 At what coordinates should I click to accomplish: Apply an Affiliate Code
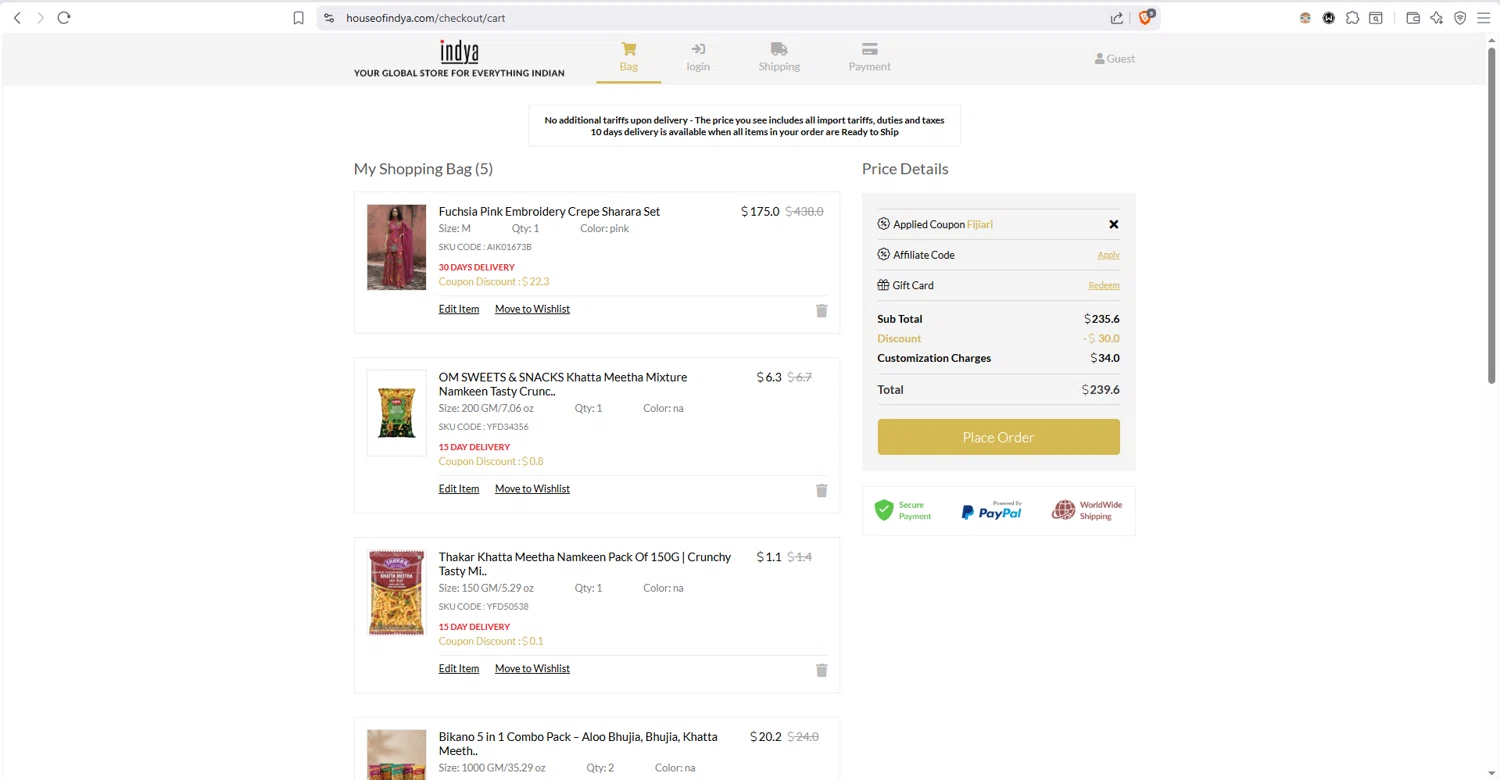click(1108, 255)
